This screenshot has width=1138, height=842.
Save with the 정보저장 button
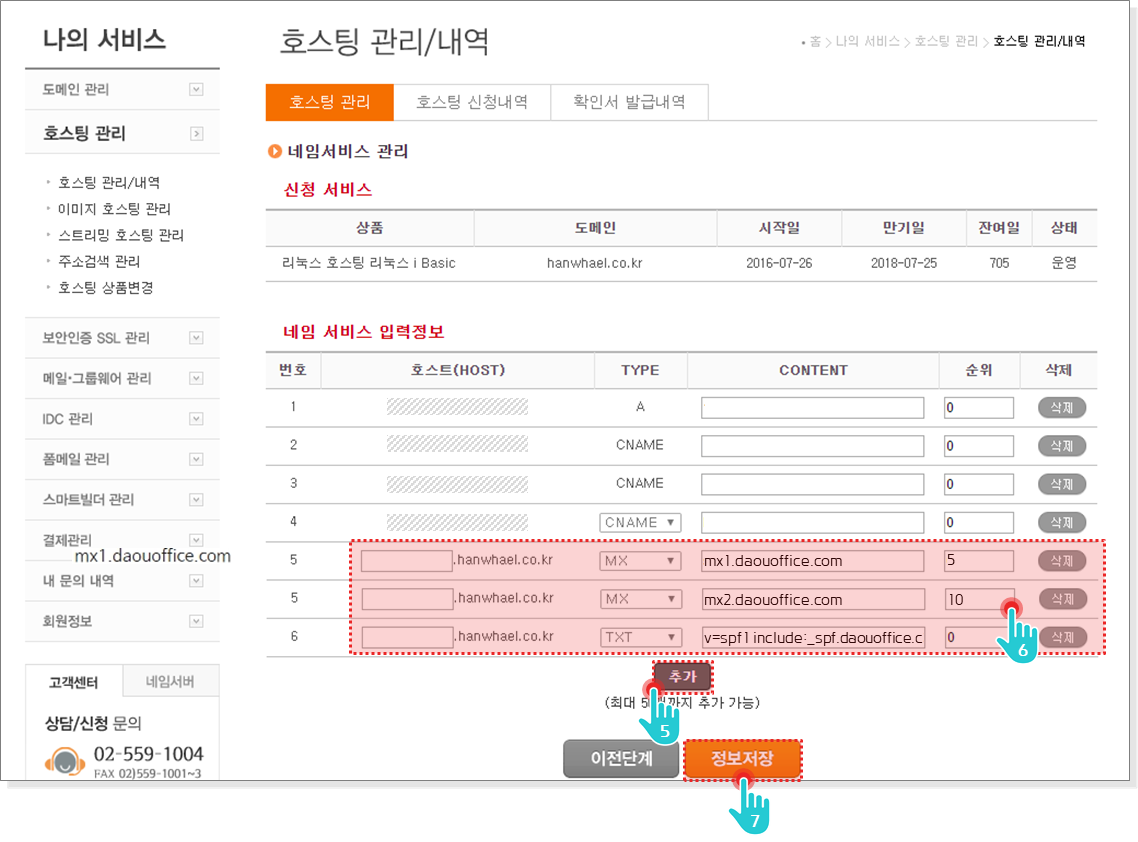click(x=742, y=759)
